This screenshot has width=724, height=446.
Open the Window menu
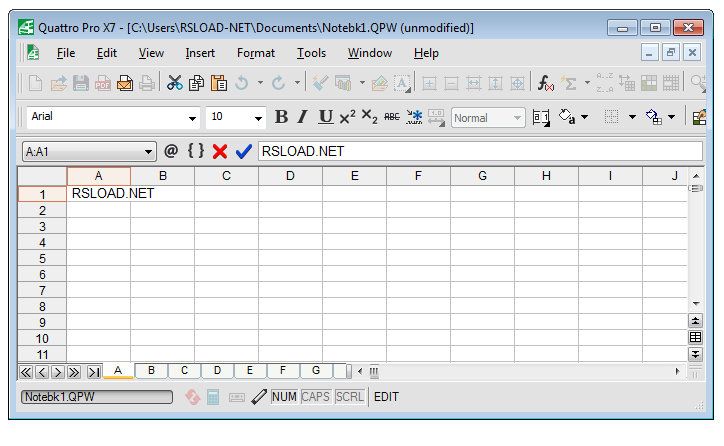click(370, 54)
